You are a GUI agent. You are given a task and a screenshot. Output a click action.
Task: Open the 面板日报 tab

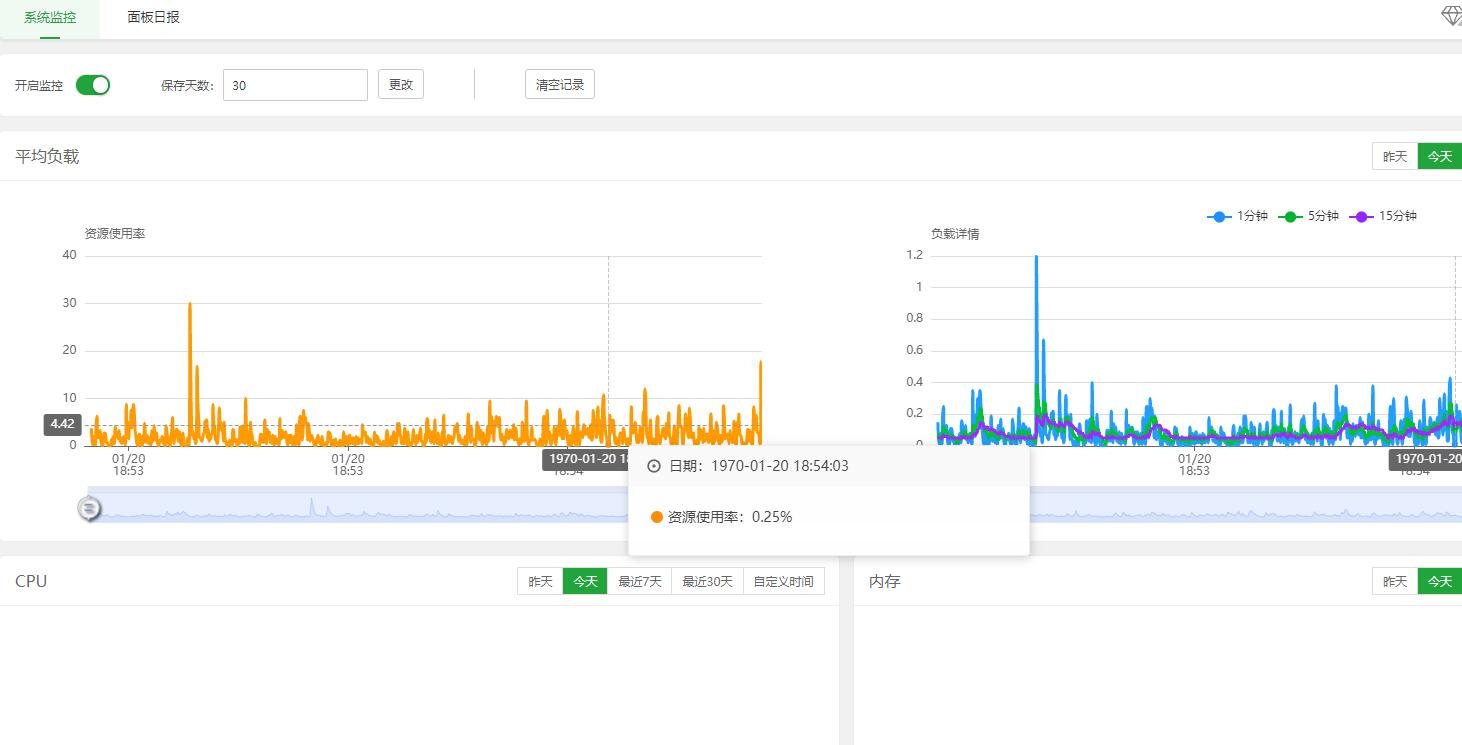pyautogui.click(x=154, y=18)
